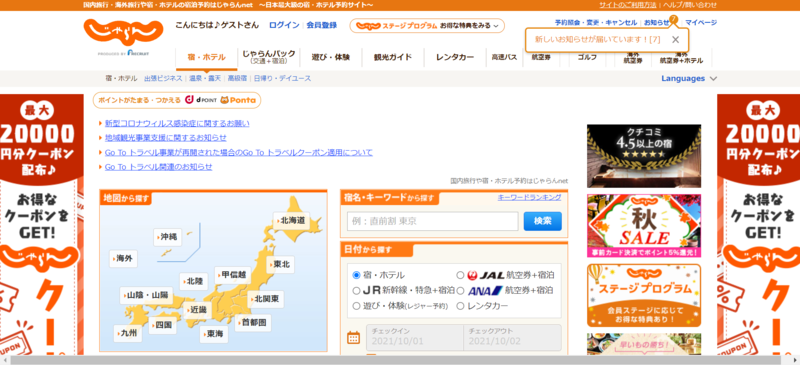Open the じゃらんパック tab
Image resolution: width=800 pixels, height=365 pixels.
(x=269, y=57)
